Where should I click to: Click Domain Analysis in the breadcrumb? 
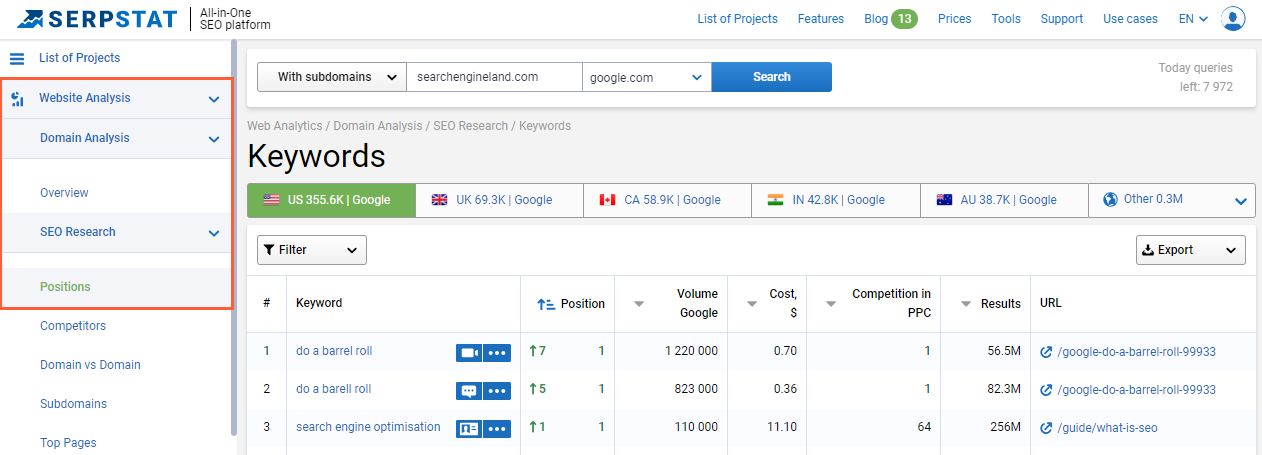378,126
